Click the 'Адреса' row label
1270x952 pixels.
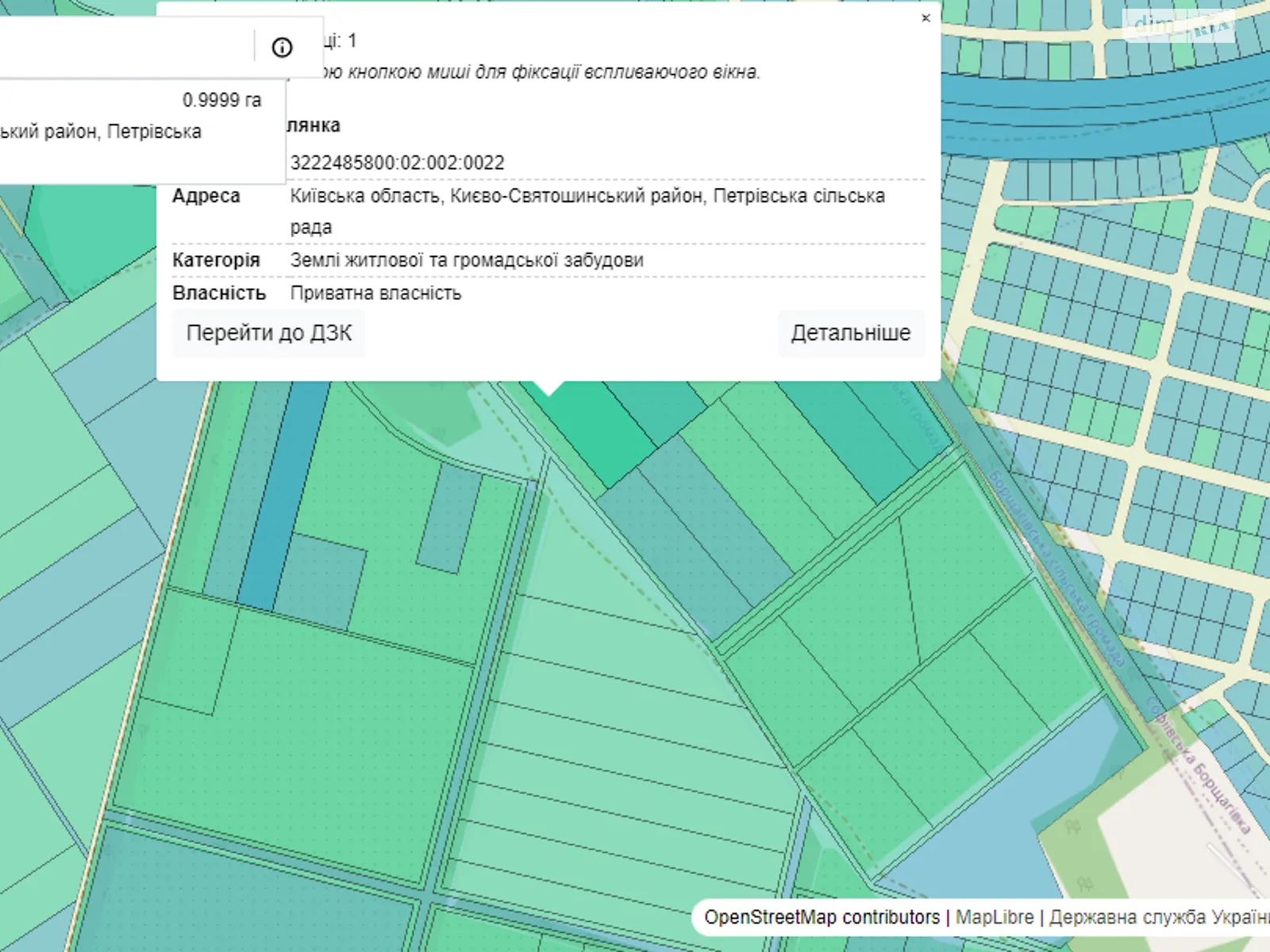206,196
